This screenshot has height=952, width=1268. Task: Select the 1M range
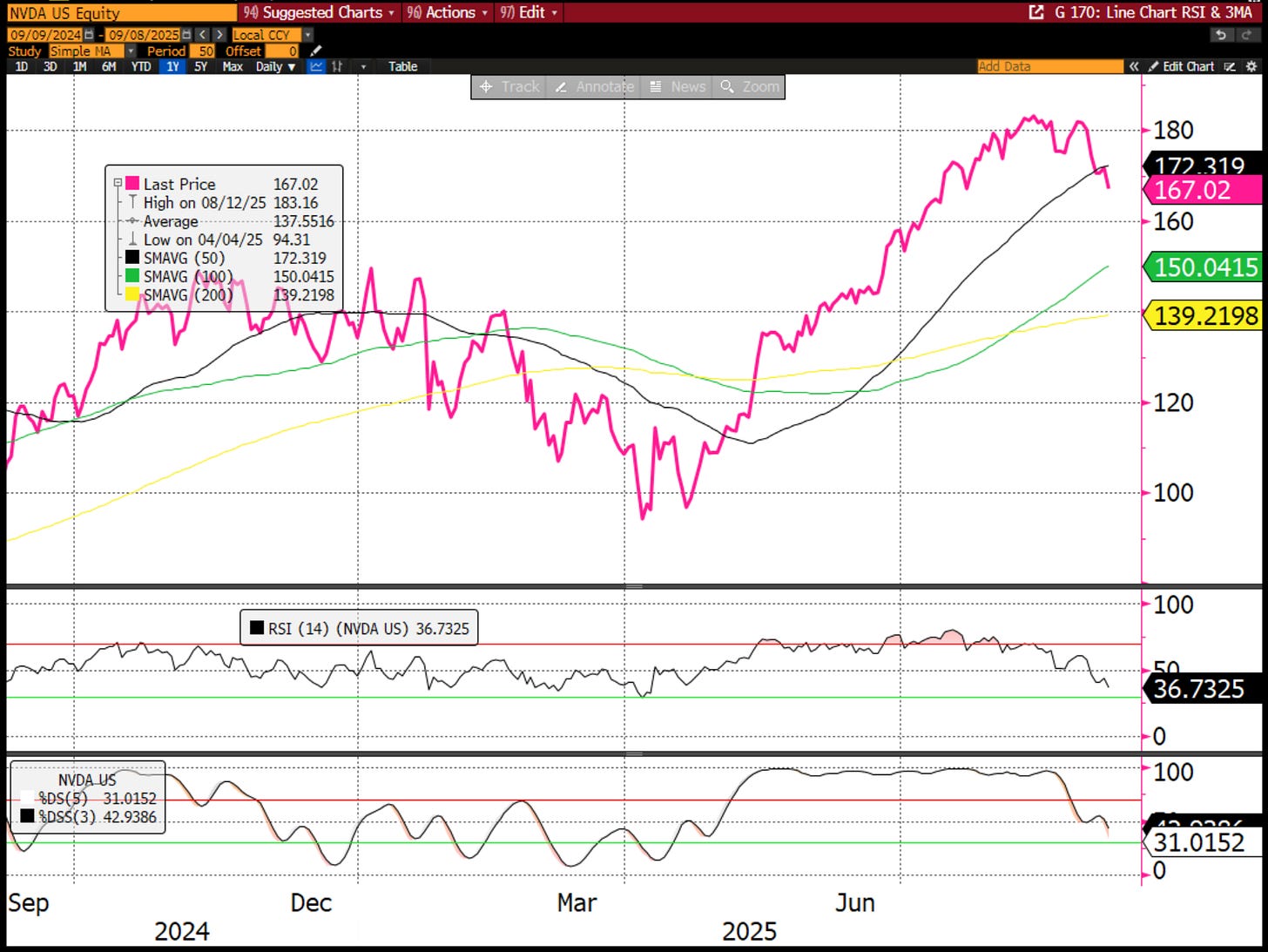pyautogui.click(x=79, y=66)
